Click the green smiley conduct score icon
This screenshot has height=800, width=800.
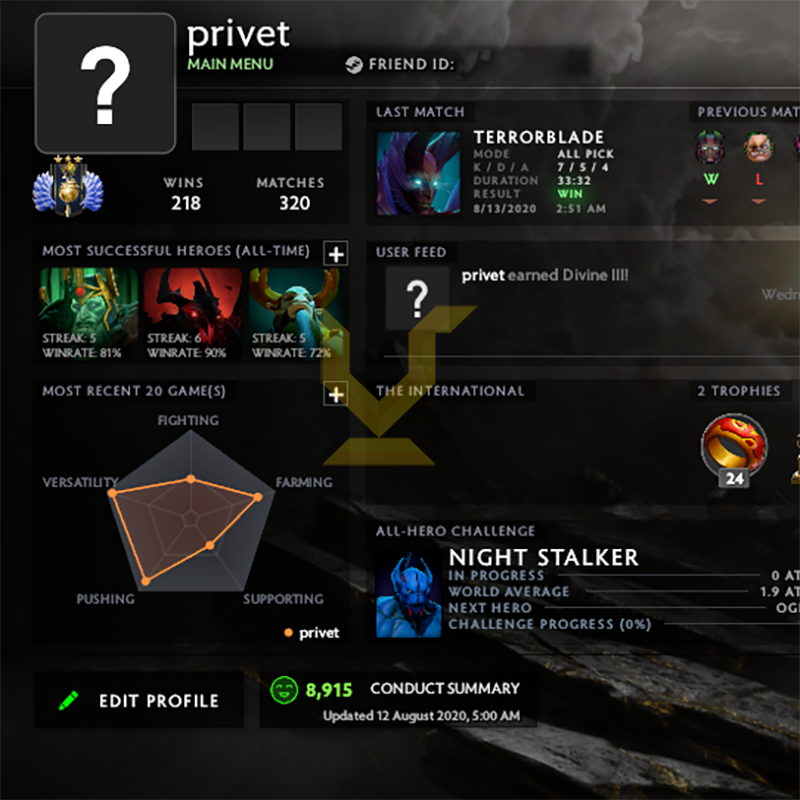point(284,690)
